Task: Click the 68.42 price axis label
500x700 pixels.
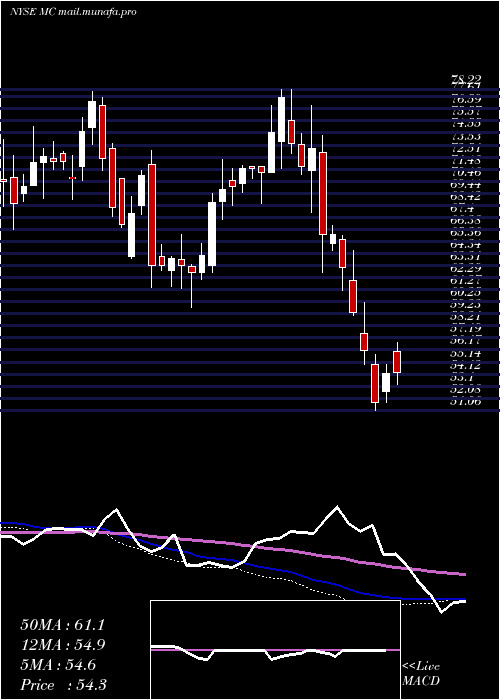Action: (466, 196)
